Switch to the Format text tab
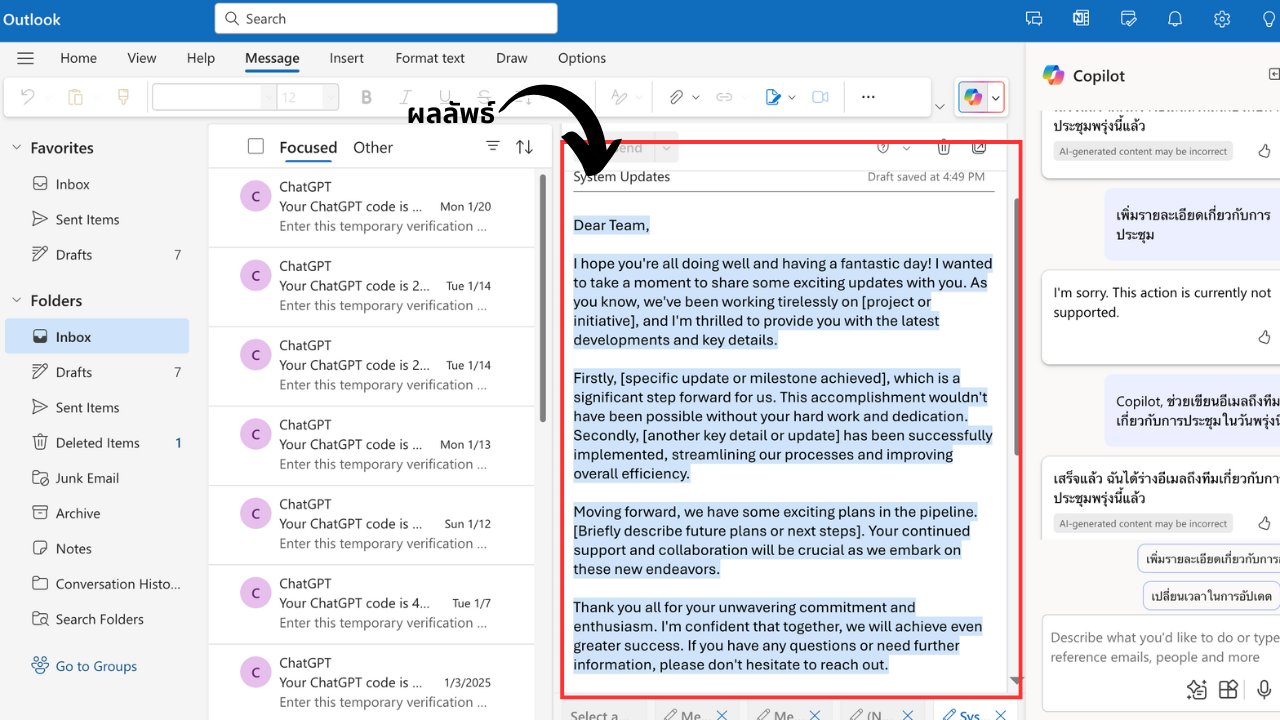The image size is (1280, 720). pos(430,58)
